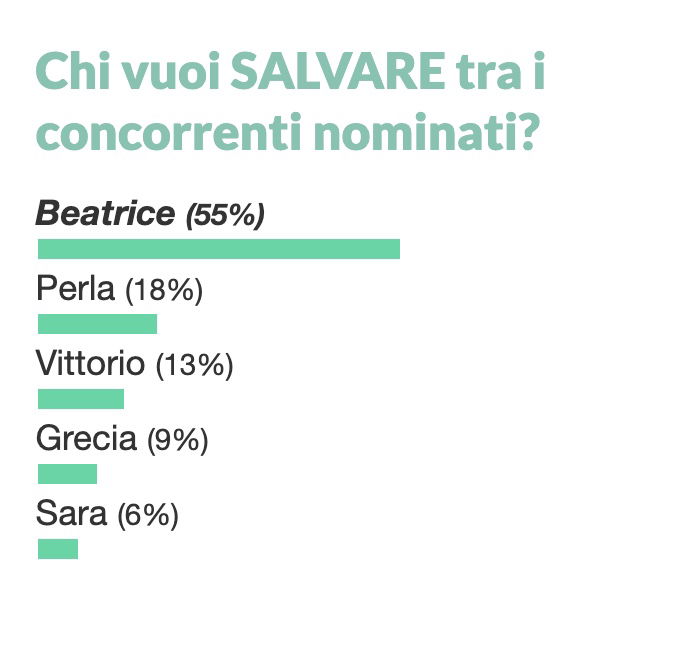Click the 9% percentage text

tap(178, 440)
